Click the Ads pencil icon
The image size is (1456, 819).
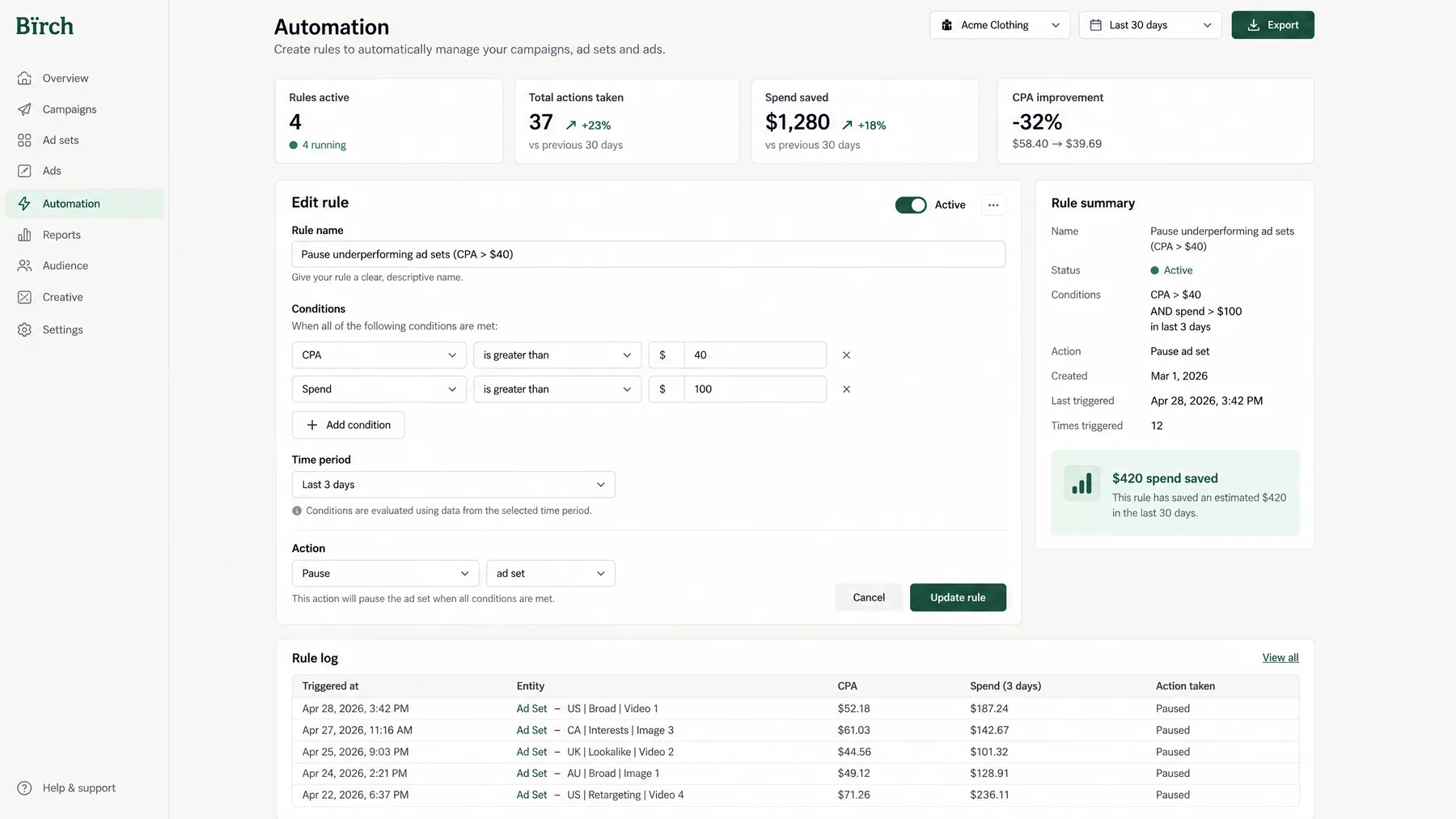(25, 171)
